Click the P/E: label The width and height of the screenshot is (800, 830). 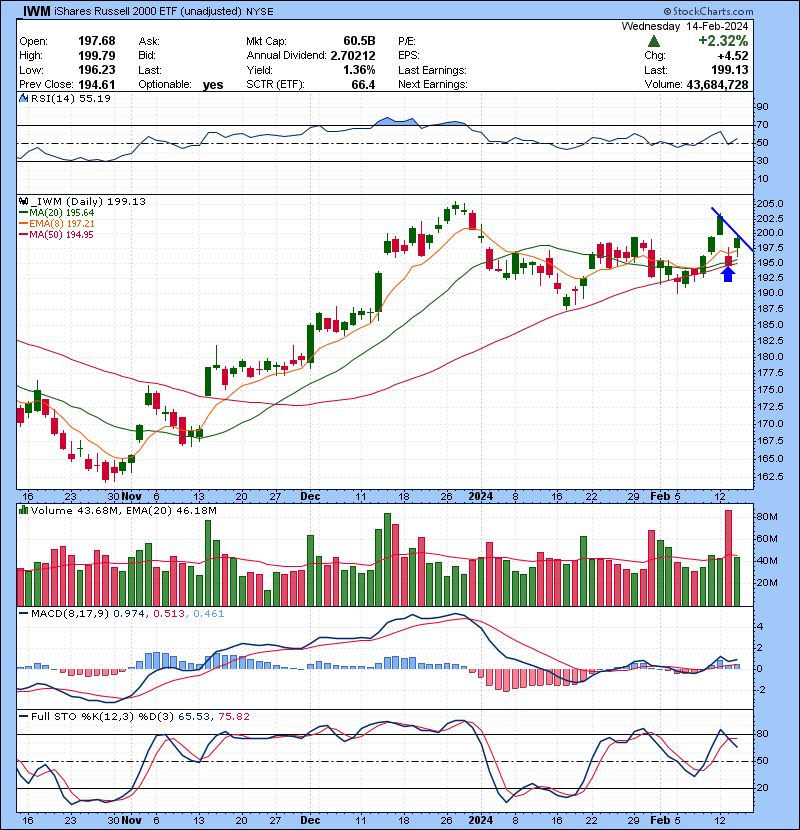(407, 41)
